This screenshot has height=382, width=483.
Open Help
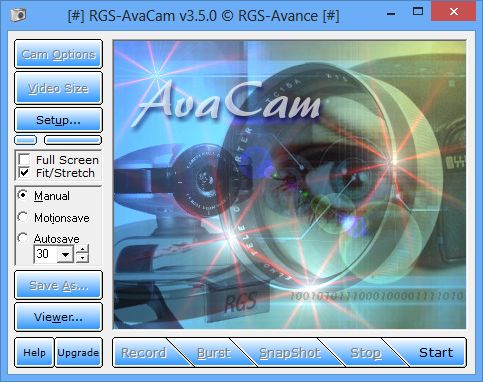coord(34,352)
